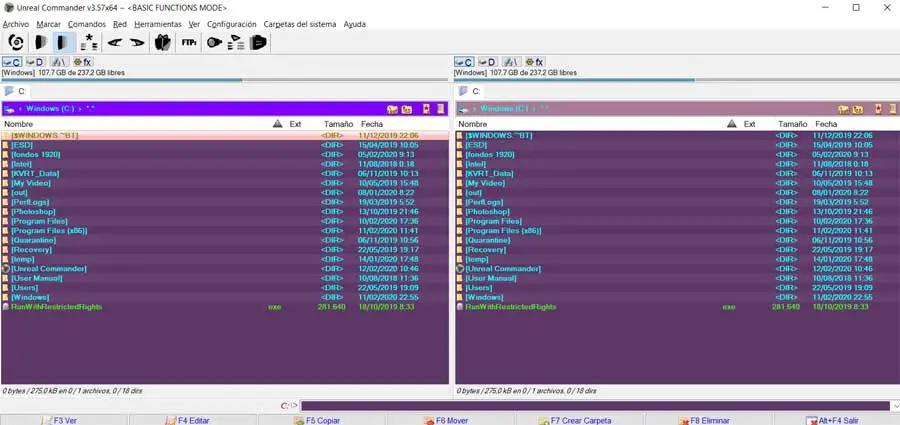The image size is (900, 425).
Task: Sort right panel by Fecha column
Action: coord(826,123)
